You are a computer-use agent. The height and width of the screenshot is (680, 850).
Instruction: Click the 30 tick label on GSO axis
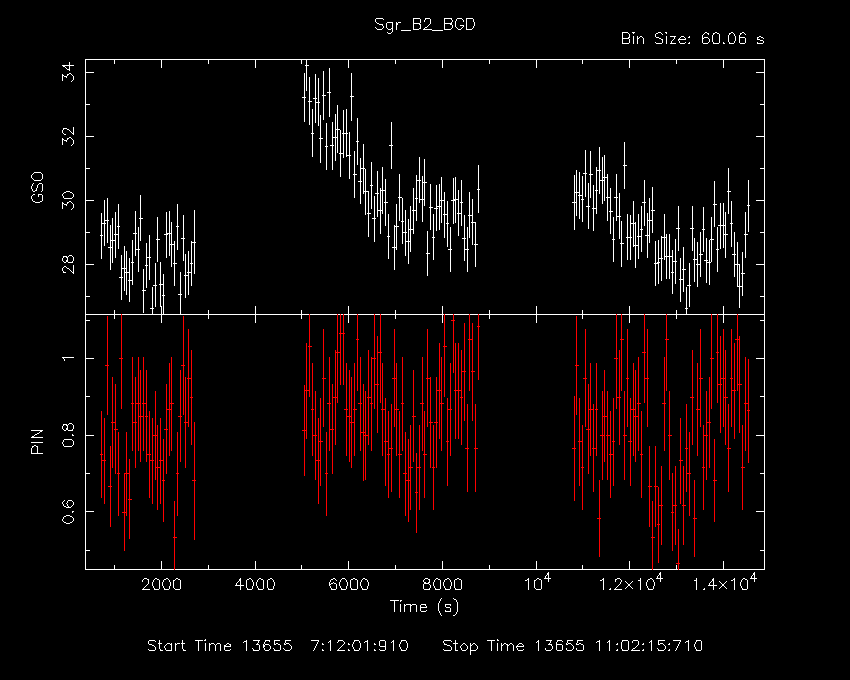point(68,201)
